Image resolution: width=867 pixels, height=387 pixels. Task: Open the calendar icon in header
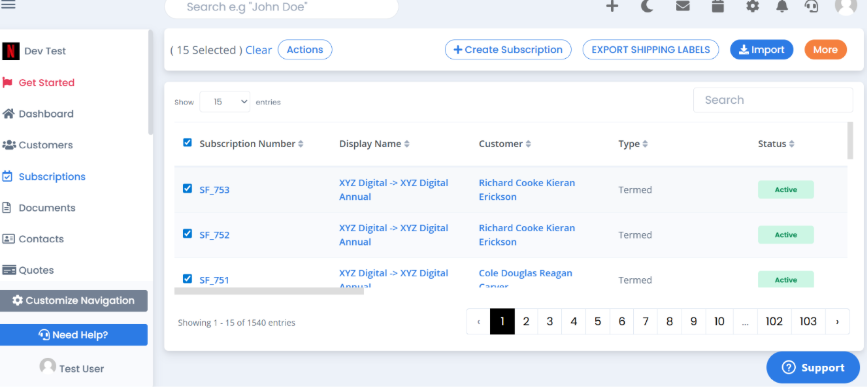point(718,7)
